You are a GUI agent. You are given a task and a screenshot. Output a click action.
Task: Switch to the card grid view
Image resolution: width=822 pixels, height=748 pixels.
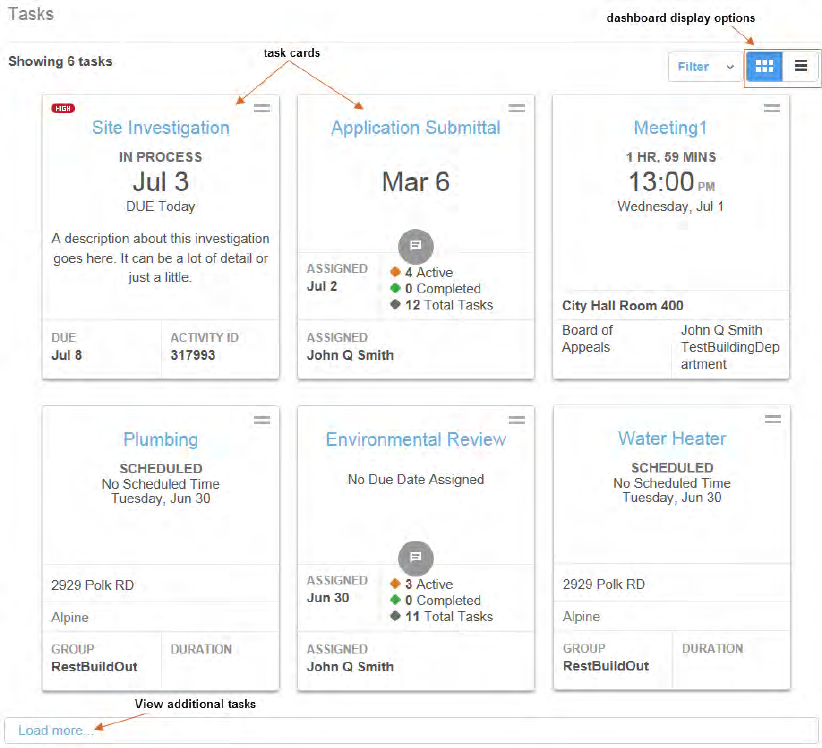click(764, 66)
